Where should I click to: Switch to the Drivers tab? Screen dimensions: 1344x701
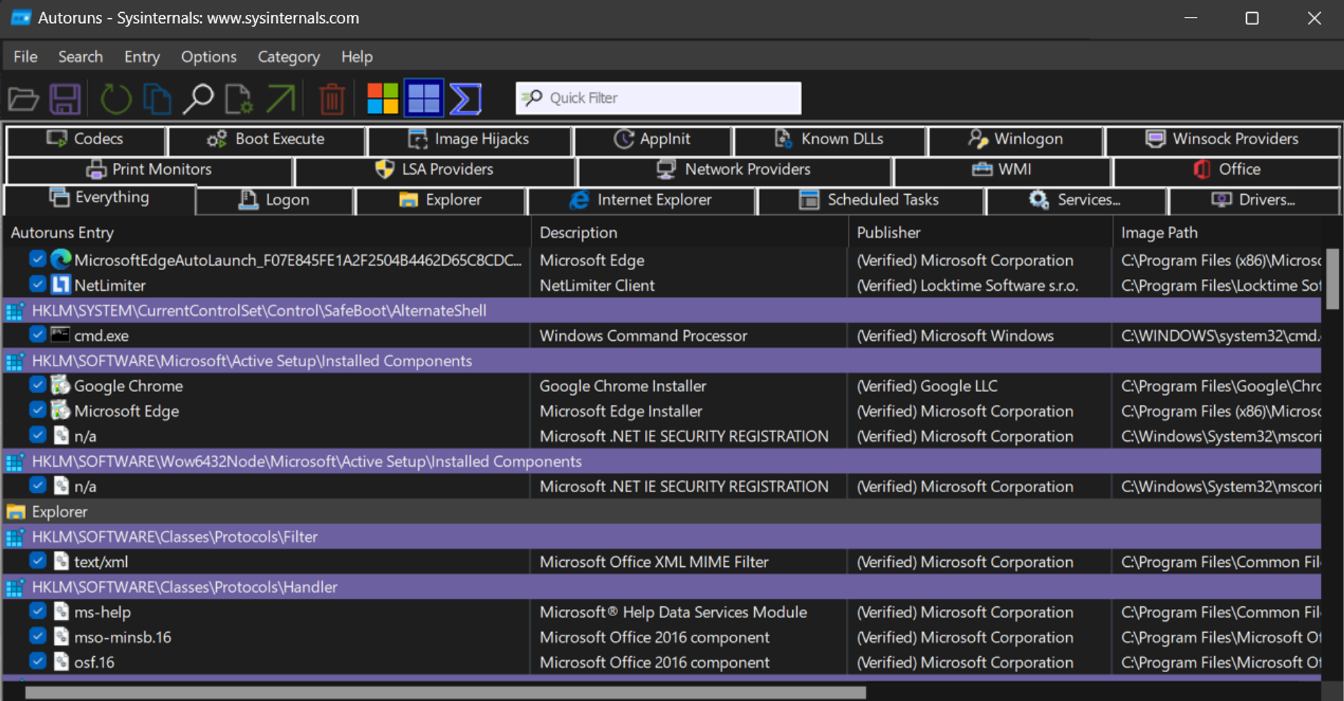(x=1254, y=200)
